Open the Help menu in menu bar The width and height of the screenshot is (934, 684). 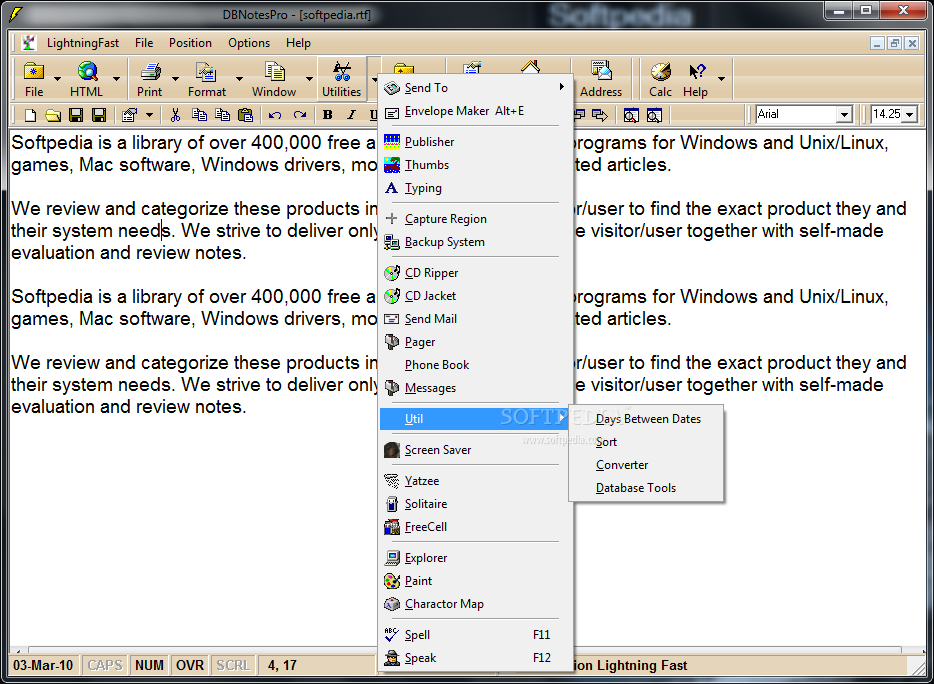(298, 43)
